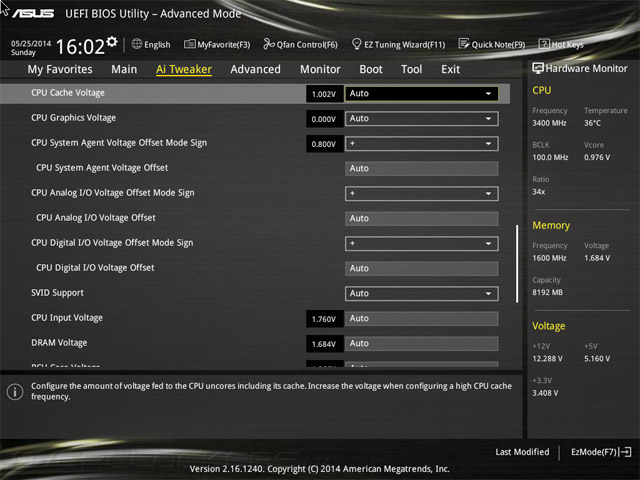Screen dimensions: 640x480
Task: Select the CPU Input Voltage label
Action: 67,318
